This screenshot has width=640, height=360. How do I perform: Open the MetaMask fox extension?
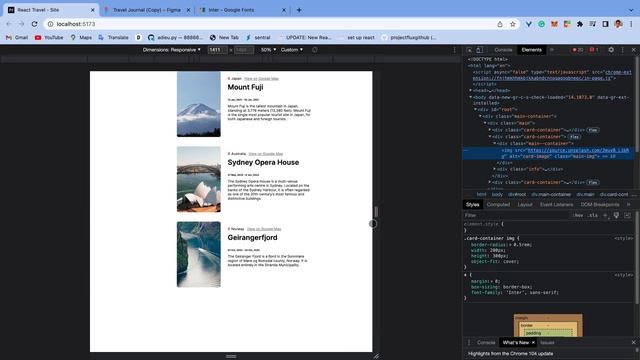[x=554, y=24]
